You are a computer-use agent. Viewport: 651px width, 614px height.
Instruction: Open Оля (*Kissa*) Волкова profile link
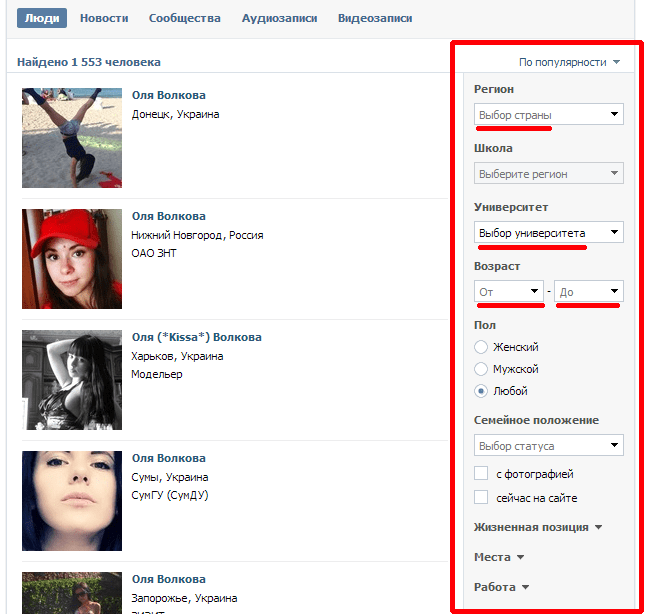pos(197,337)
